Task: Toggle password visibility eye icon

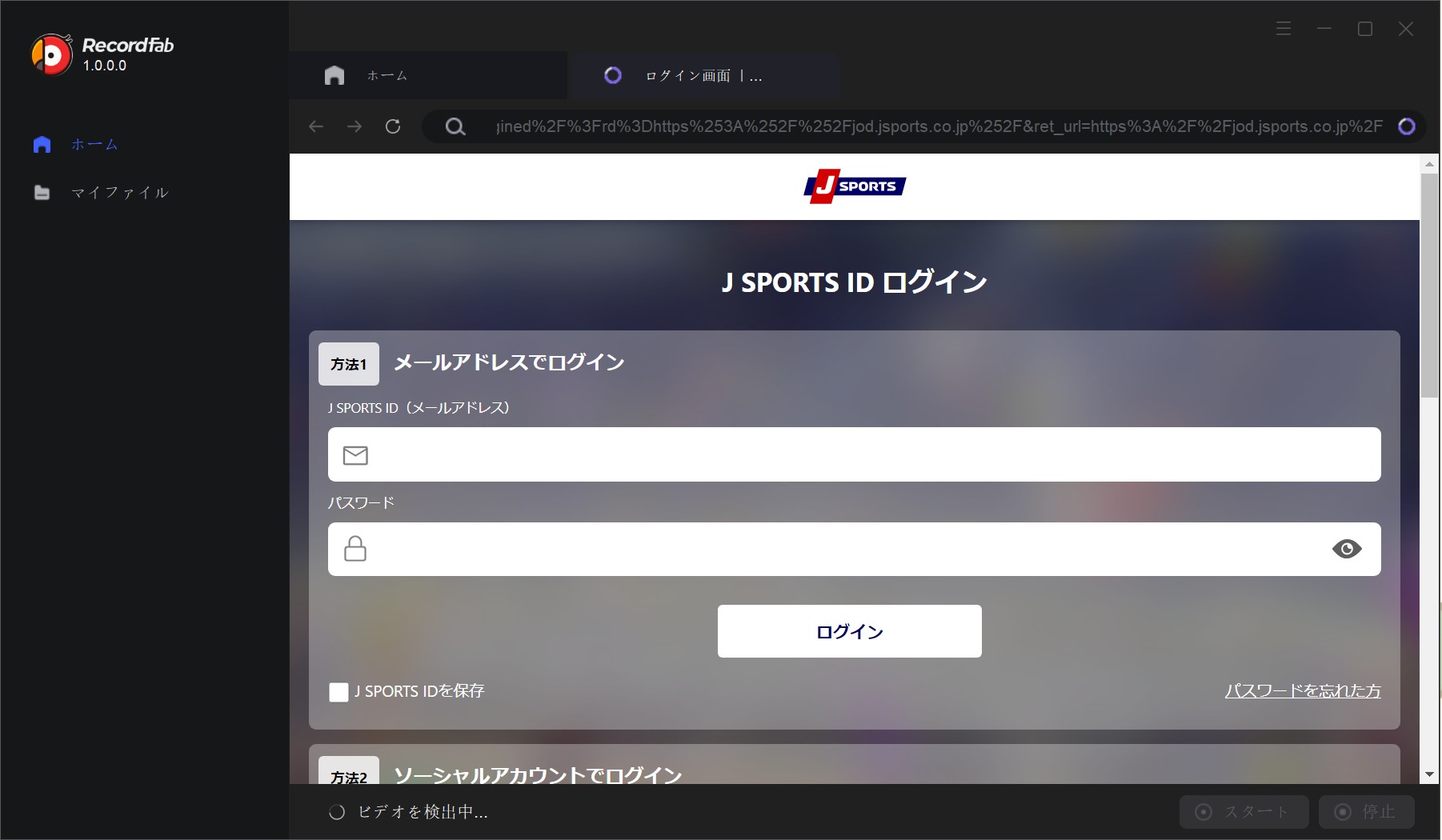Action: pos(1347,549)
